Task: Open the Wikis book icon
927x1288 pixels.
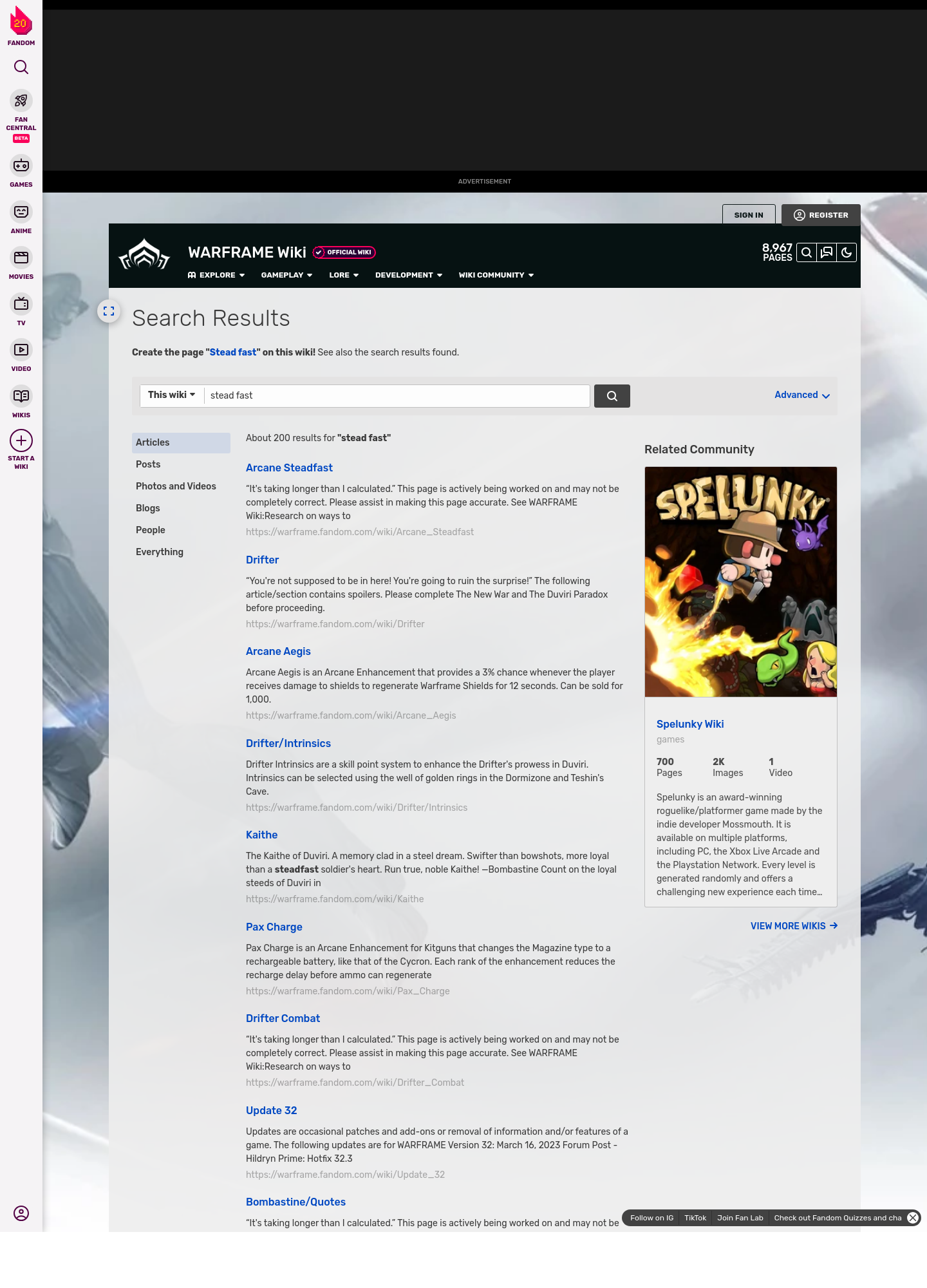Action: 21,396
